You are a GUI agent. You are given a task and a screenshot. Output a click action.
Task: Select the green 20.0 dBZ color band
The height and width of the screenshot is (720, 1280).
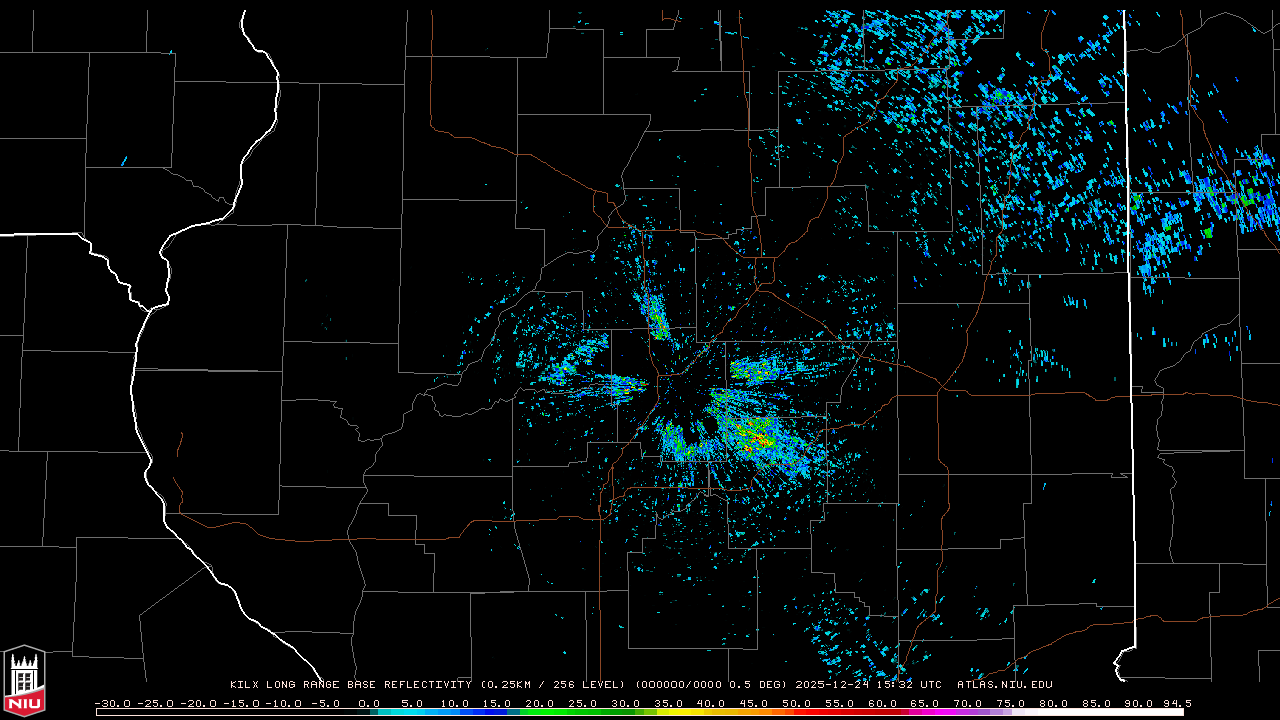[x=541, y=712]
